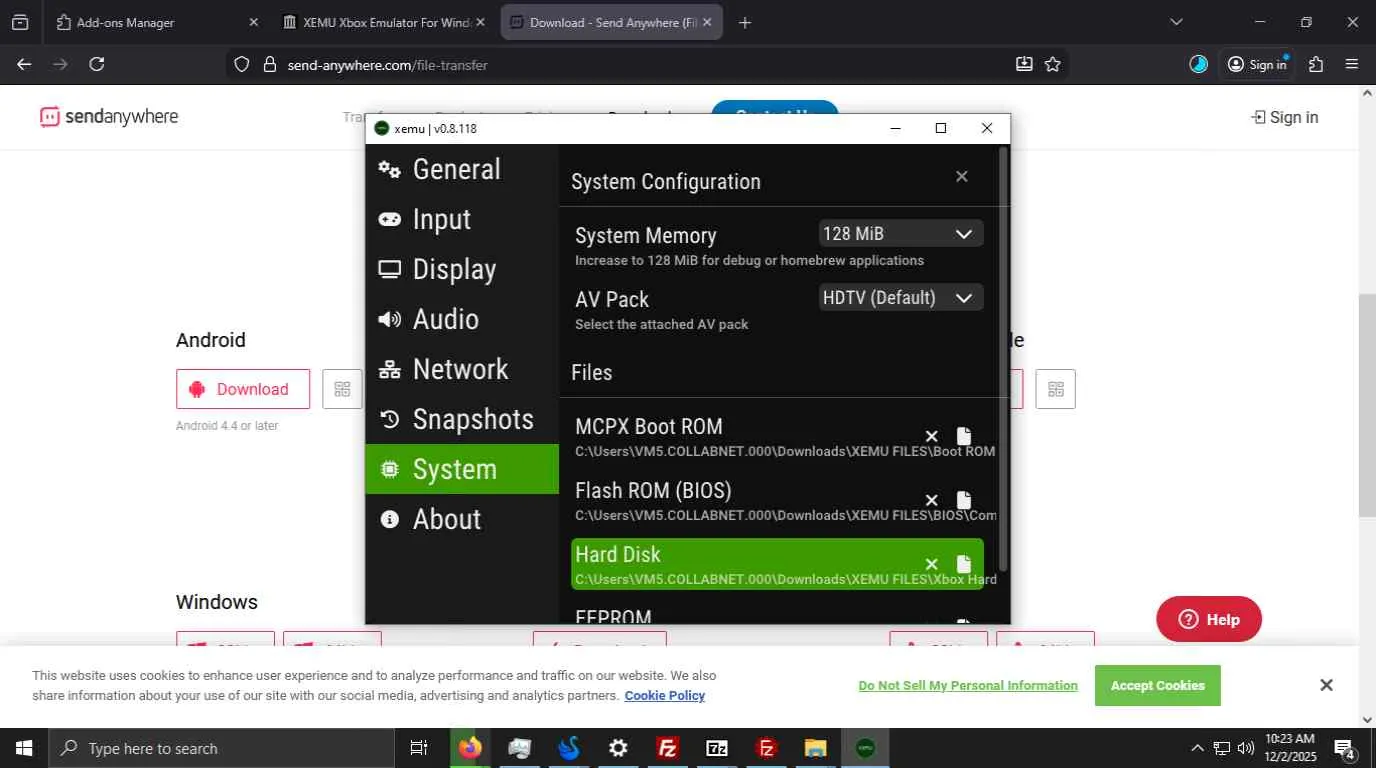Open the notification center
The height and width of the screenshot is (768, 1376).
click(1345, 748)
